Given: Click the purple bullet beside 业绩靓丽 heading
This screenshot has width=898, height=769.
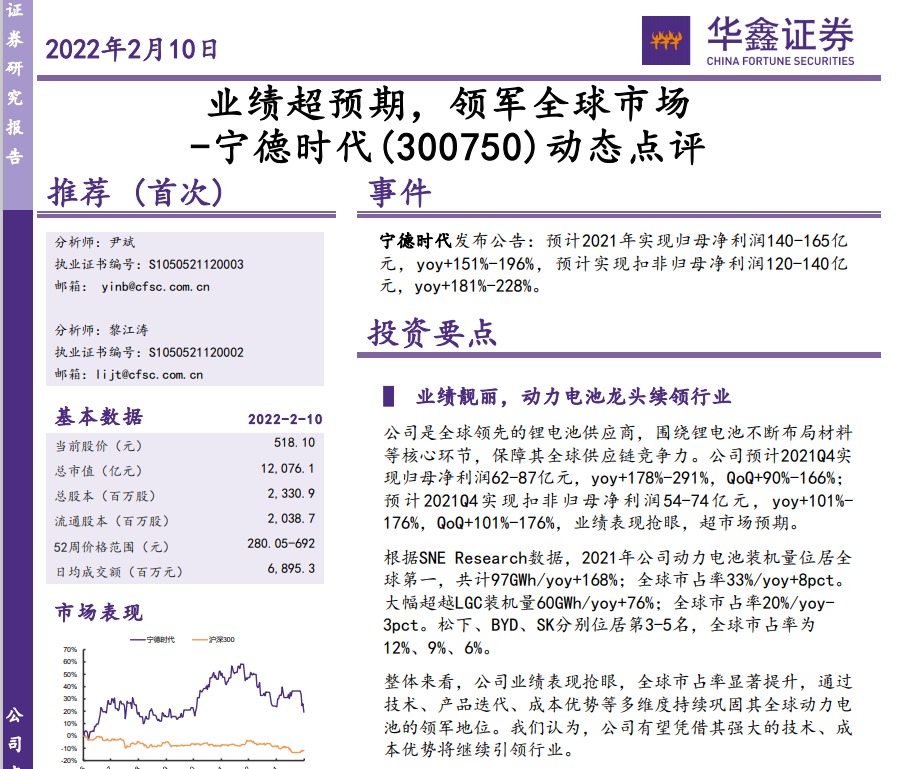Looking at the screenshot, I should pos(389,396).
